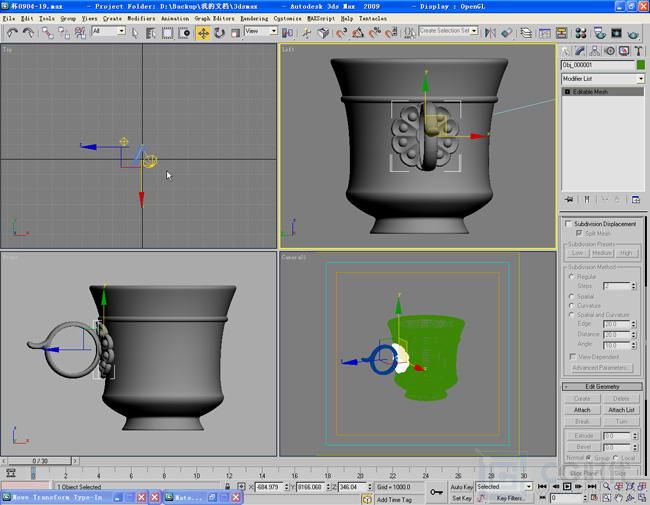Select the Curvature subdivision radio button
This screenshot has width=650, height=505.
(x=571, y=306)
